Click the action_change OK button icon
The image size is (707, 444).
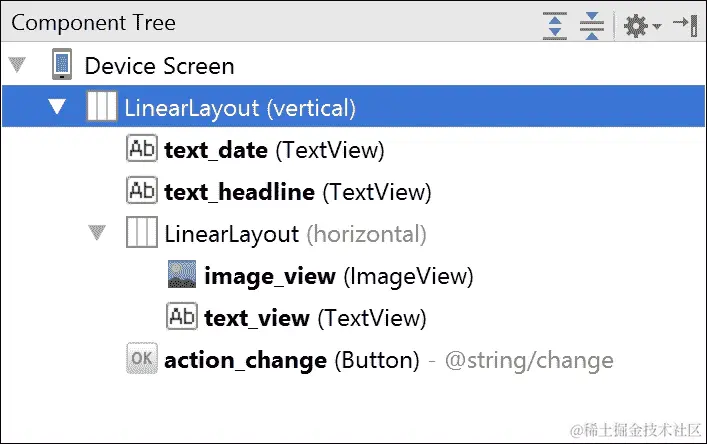142,359
